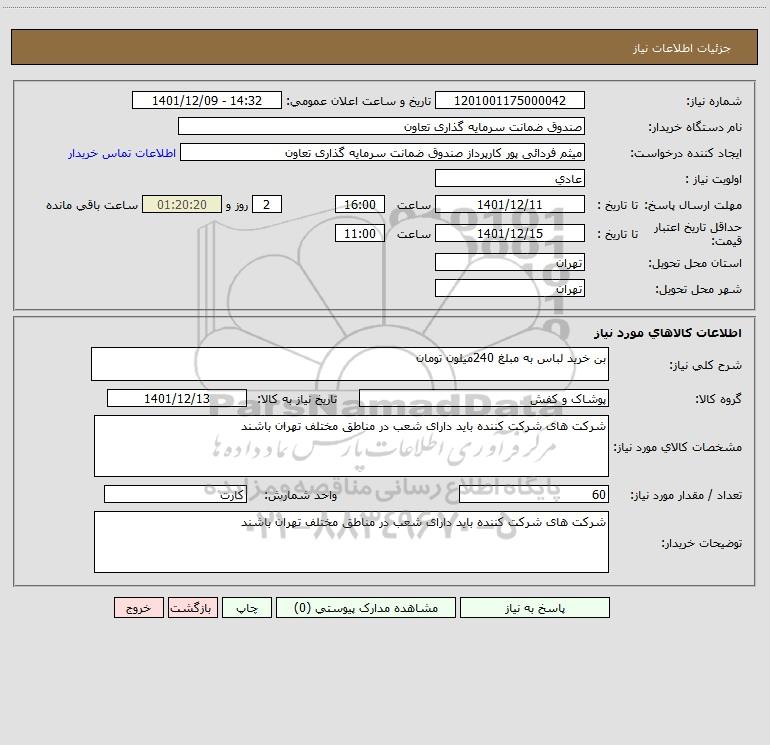Click the priority field عادی
The image size is (770, 745).
tap(510, 178)
